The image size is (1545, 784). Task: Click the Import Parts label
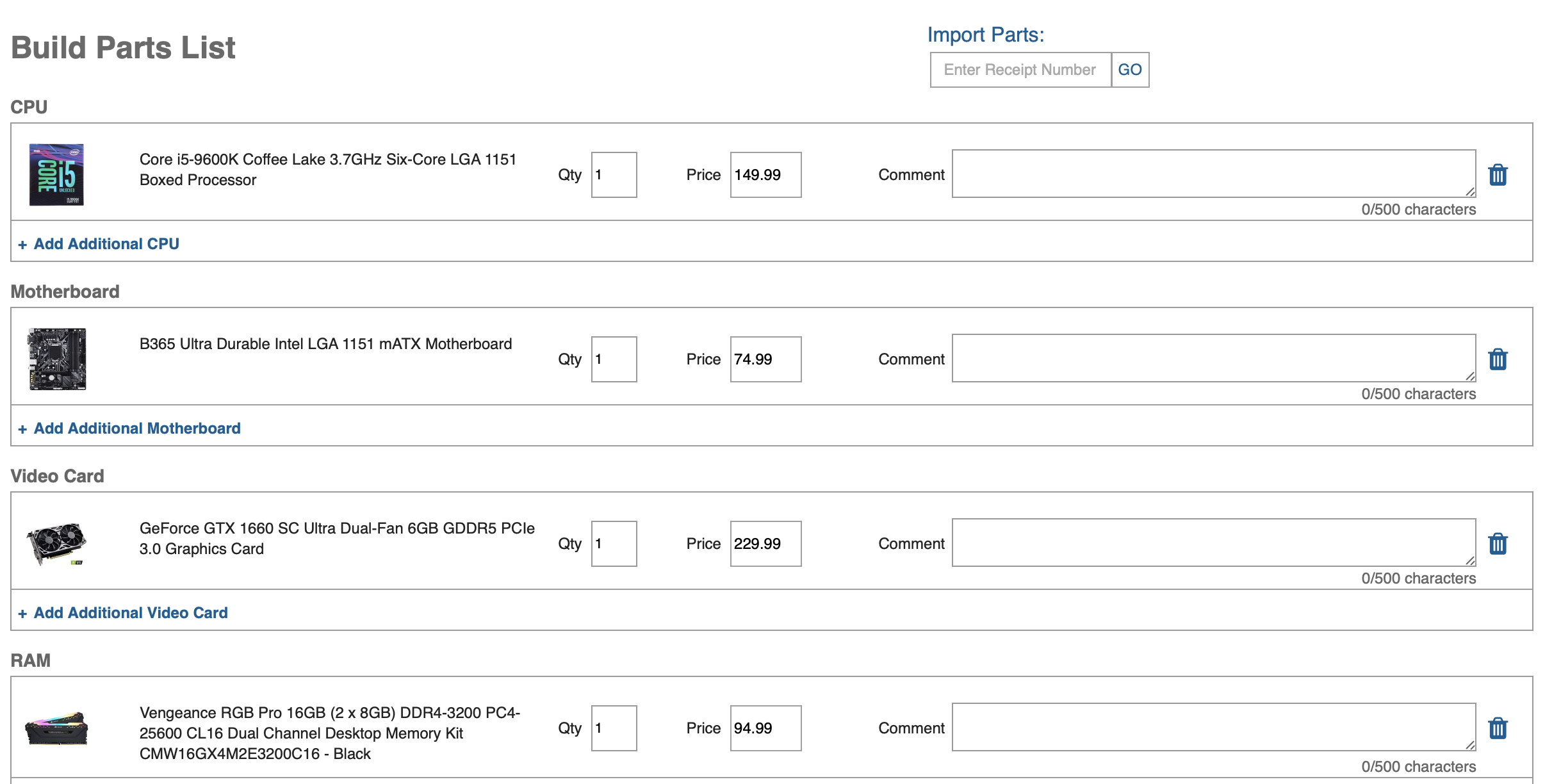pos(986,35)
